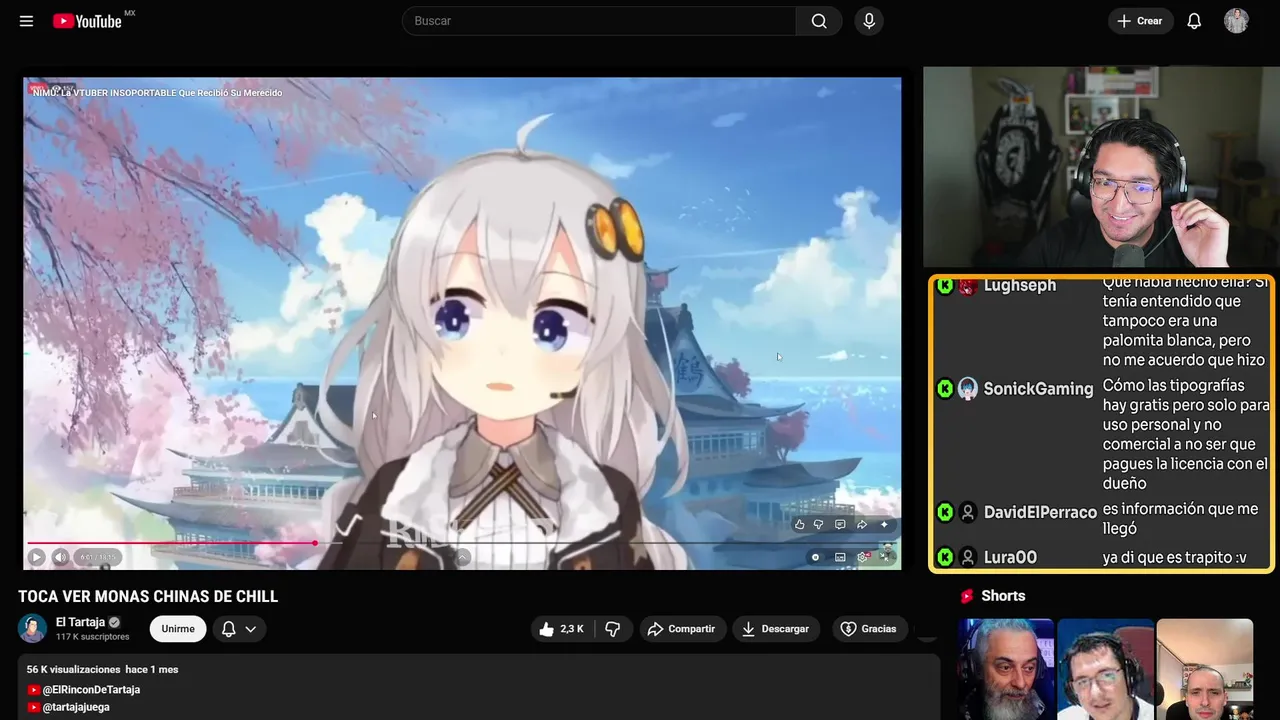Click the Compartir button
The image size is (1280, 720).
[681, 629]
